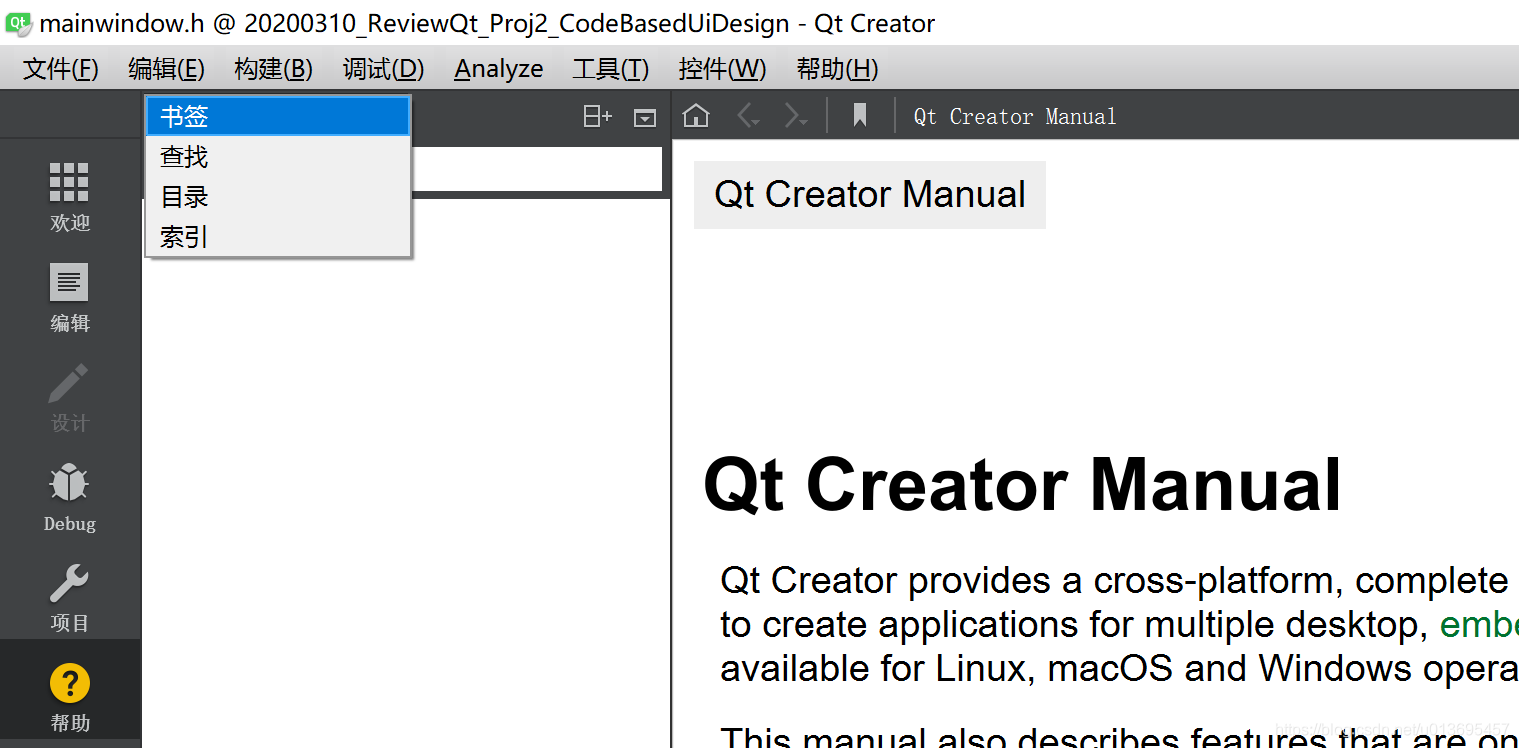Switch to 设计 design mode
Image resolution: width=1519 pixels, height=748 pixels.
point(70,397)
